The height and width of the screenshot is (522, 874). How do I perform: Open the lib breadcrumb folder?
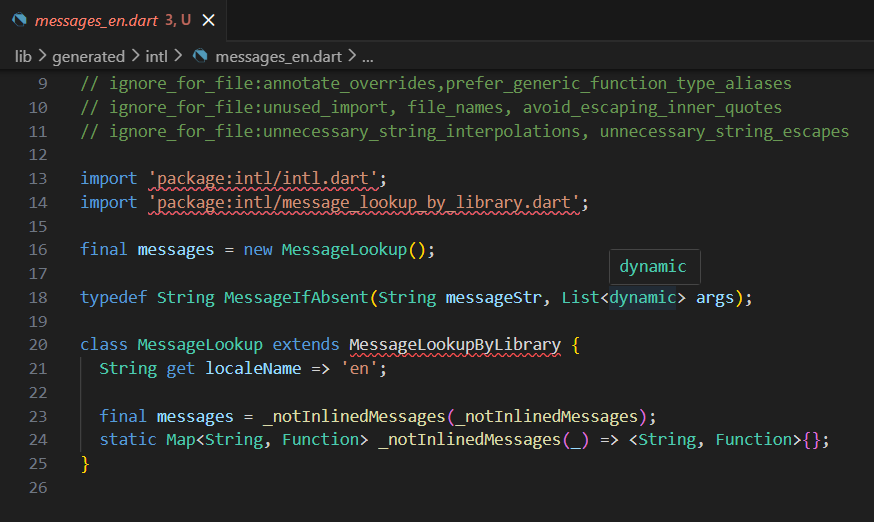[23, 56]
